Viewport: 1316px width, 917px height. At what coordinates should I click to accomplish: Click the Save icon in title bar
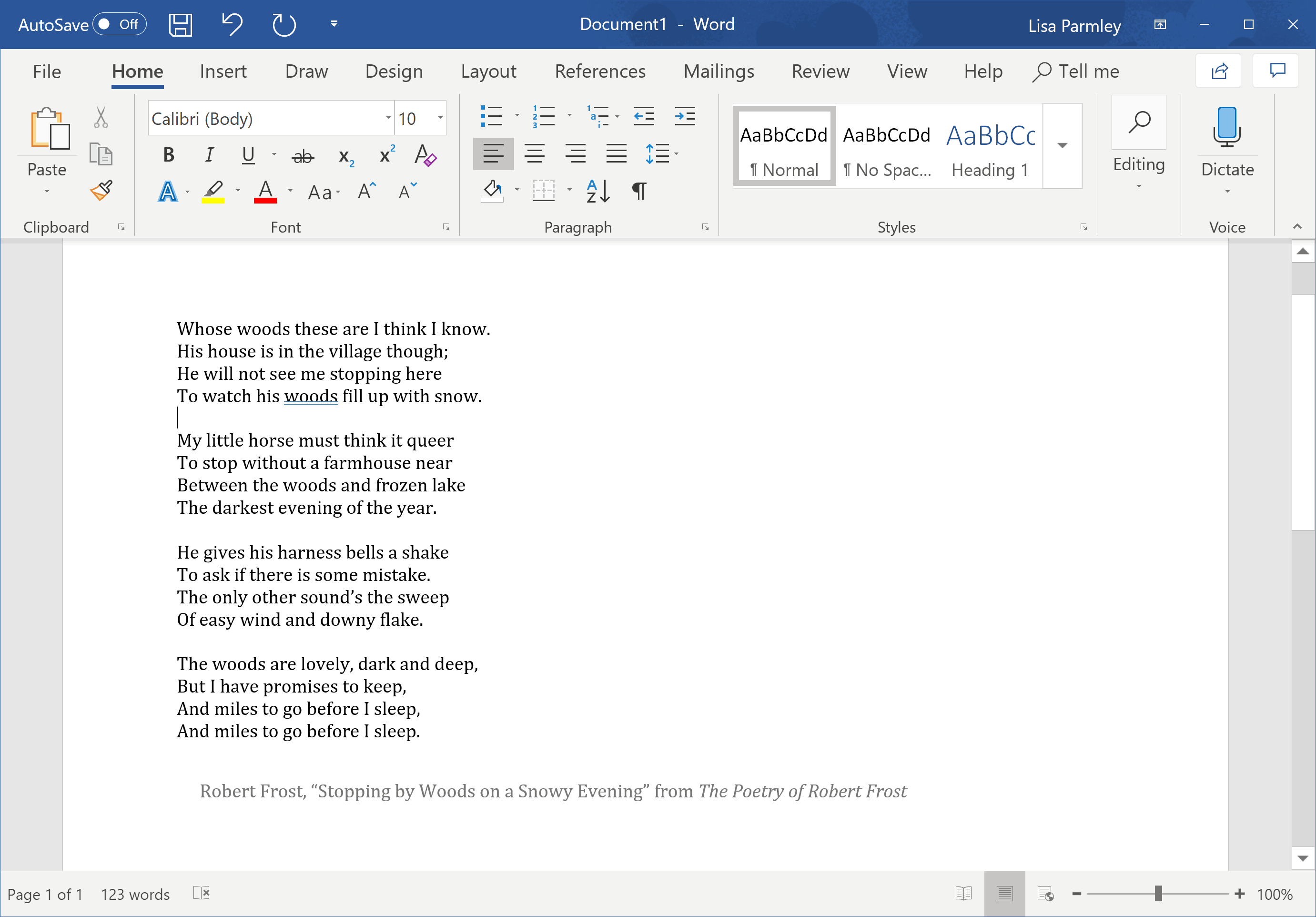pyautogui.click(x=180, y=25)
